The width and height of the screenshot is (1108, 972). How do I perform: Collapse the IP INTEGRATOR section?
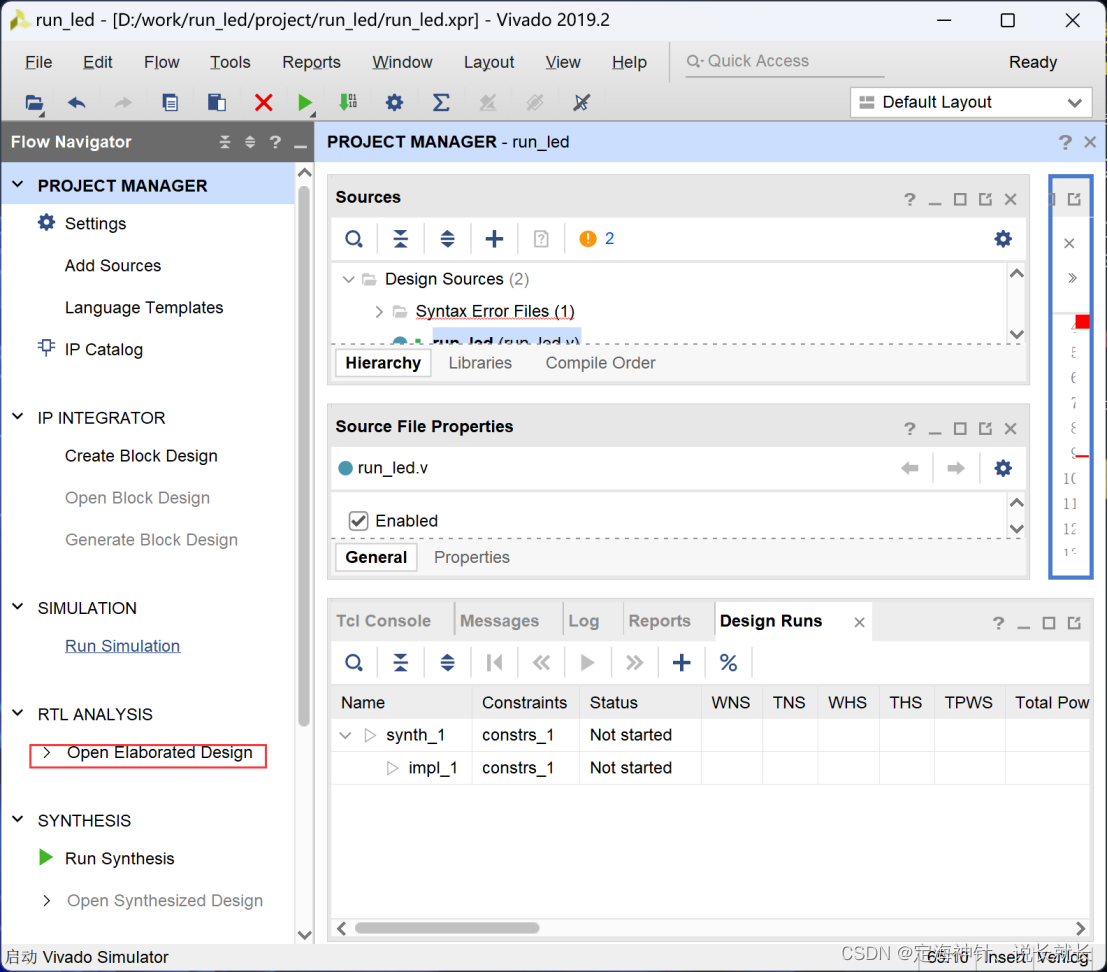(x=18, y=417)
